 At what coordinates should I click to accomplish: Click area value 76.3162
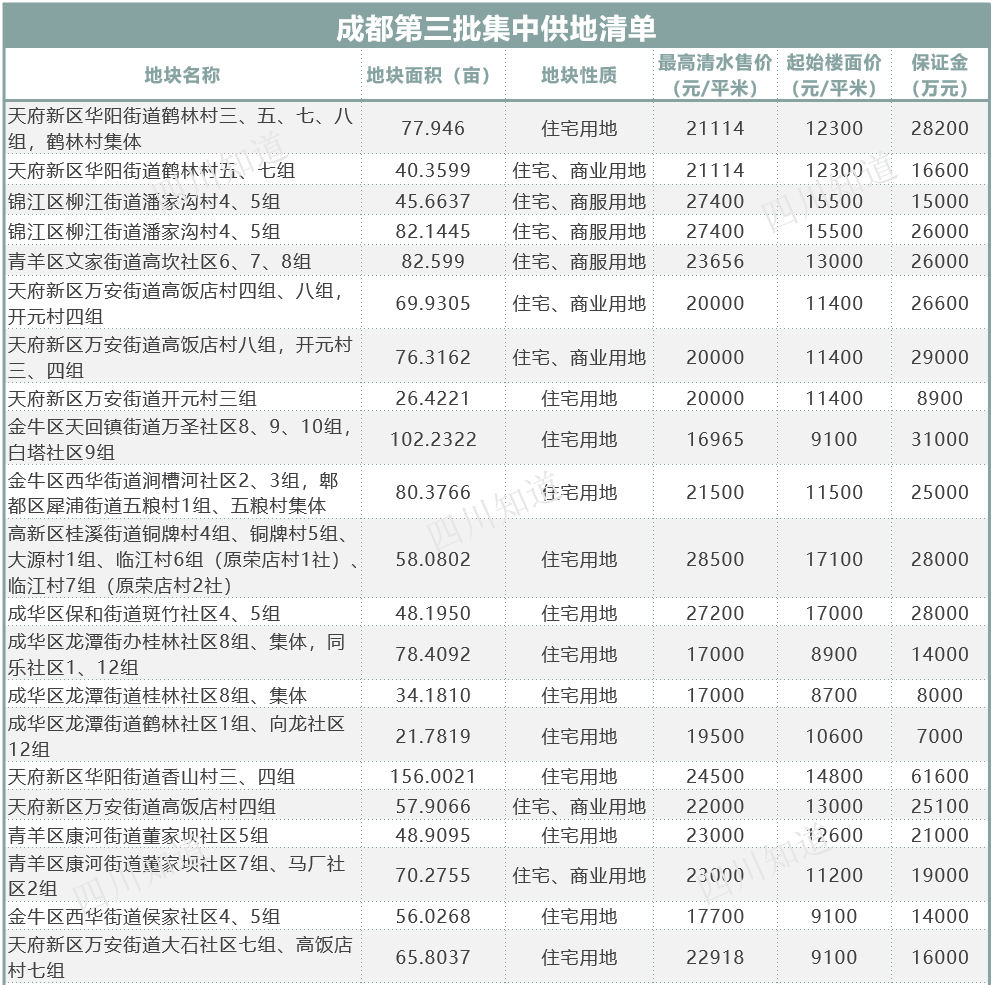(433, 357)
